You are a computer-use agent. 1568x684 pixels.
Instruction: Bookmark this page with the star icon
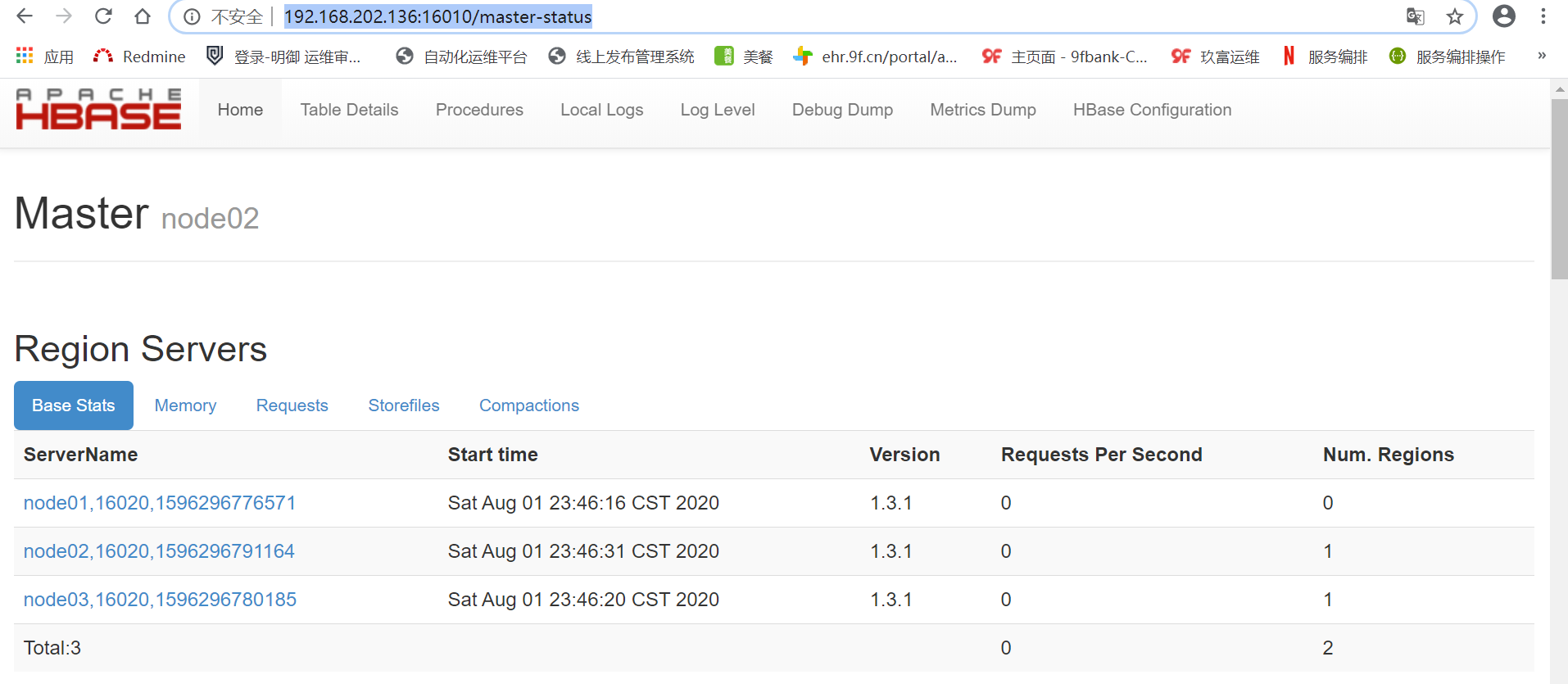coord(1455,16)
